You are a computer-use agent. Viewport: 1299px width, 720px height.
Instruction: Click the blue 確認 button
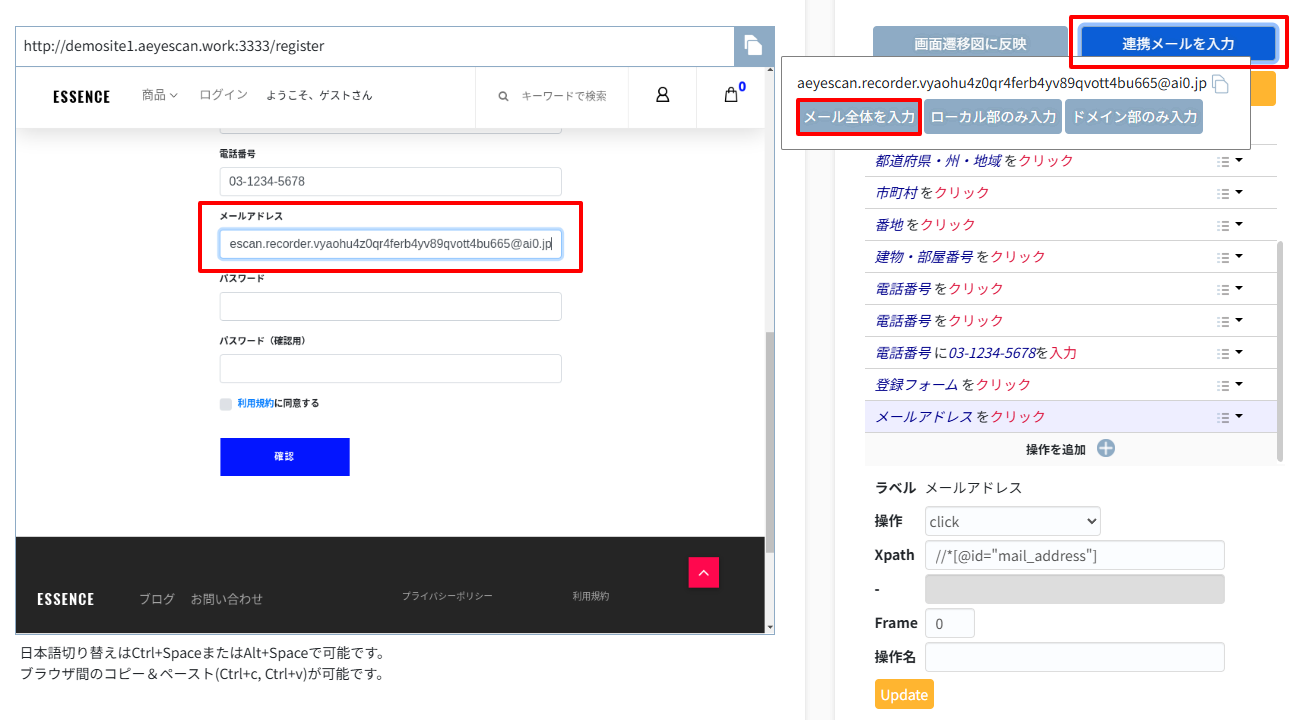click(284, 456)
